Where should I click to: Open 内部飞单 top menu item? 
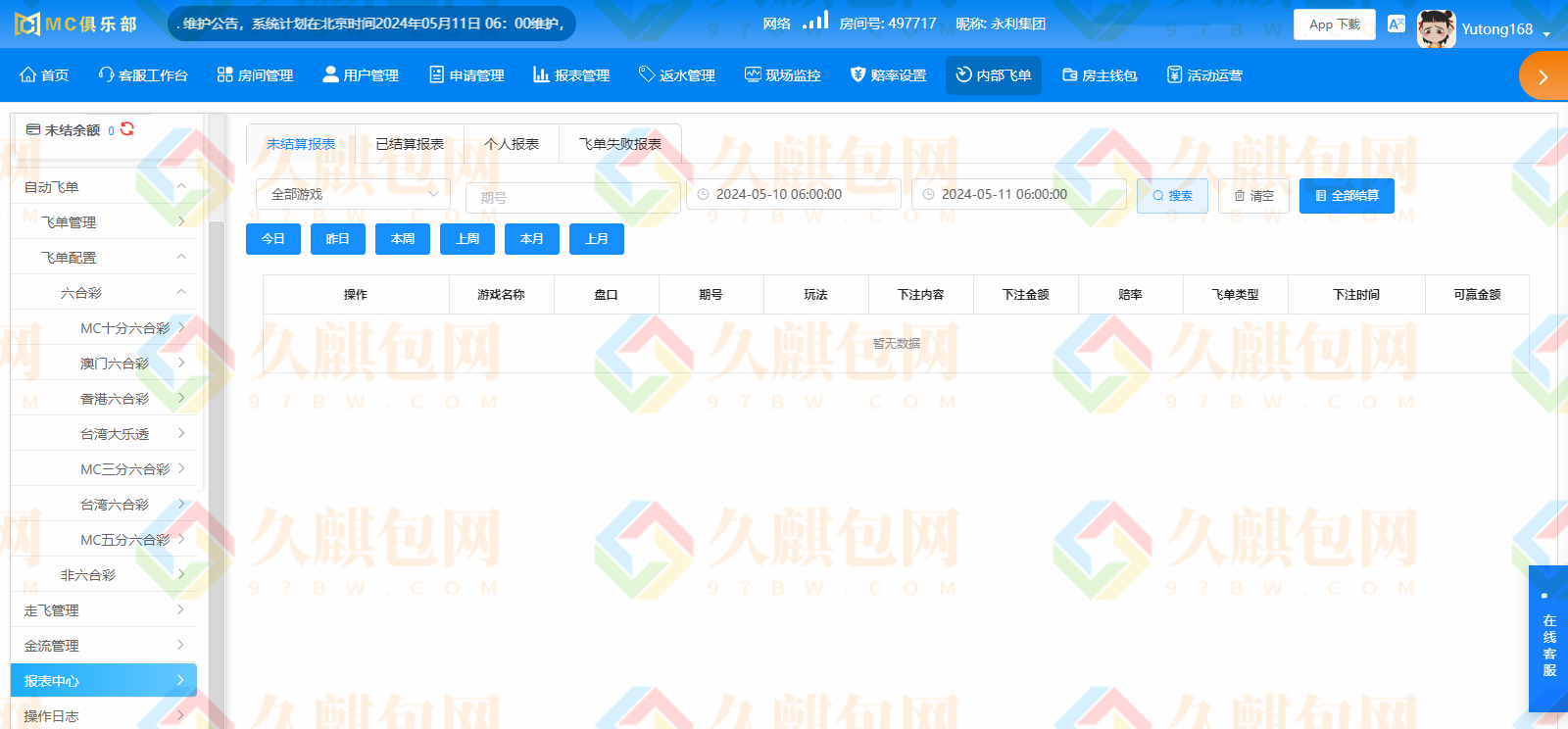pos(994,75)
